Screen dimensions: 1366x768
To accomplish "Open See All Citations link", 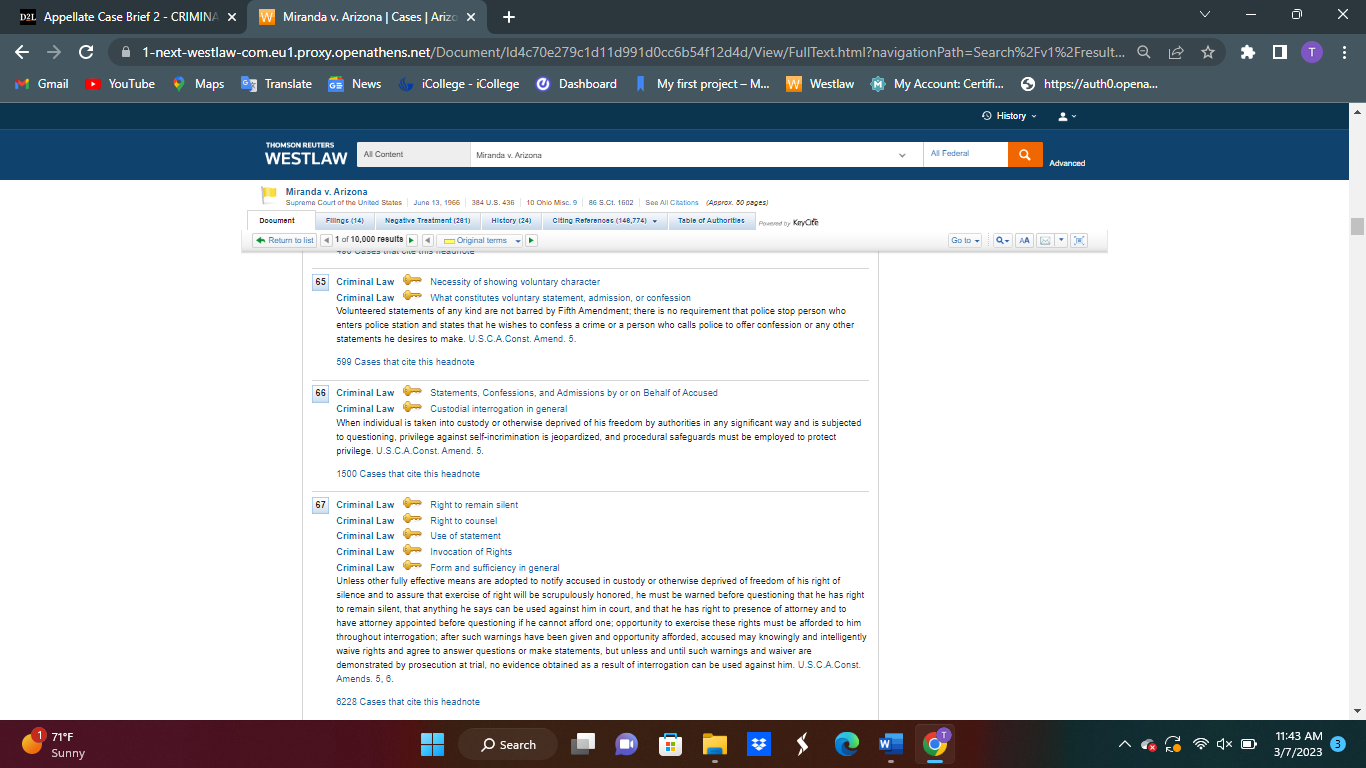I will (x=672, y=203).
